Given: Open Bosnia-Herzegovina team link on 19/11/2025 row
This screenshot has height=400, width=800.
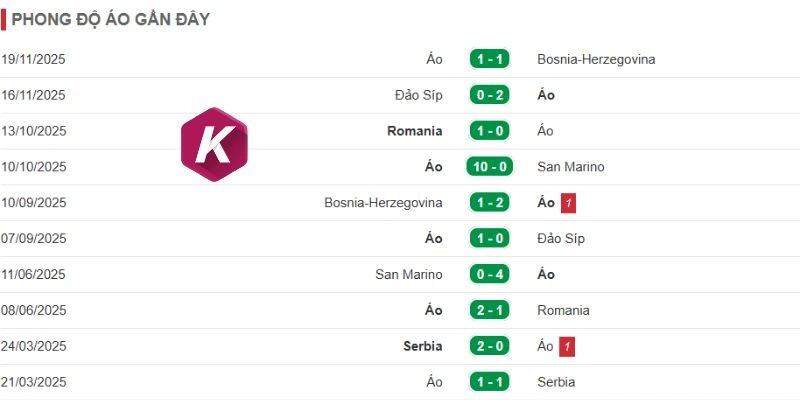Looking at the screenshot, I should point(596,59).
